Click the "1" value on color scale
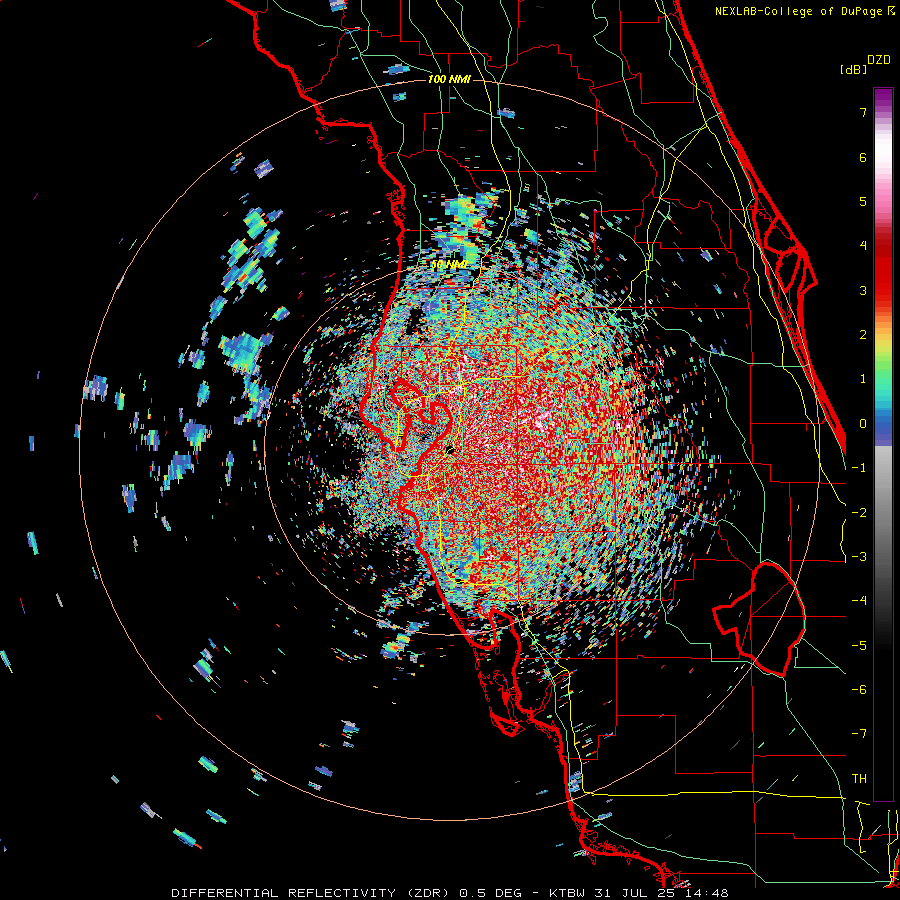 click(863, 379)
